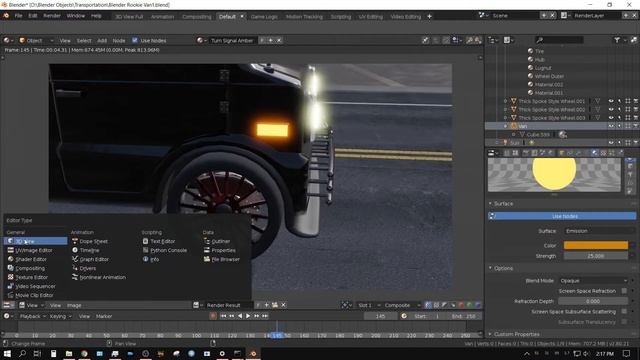Toggle visibility of Thick Spoke Style Wheel.003

pos(611,118)
